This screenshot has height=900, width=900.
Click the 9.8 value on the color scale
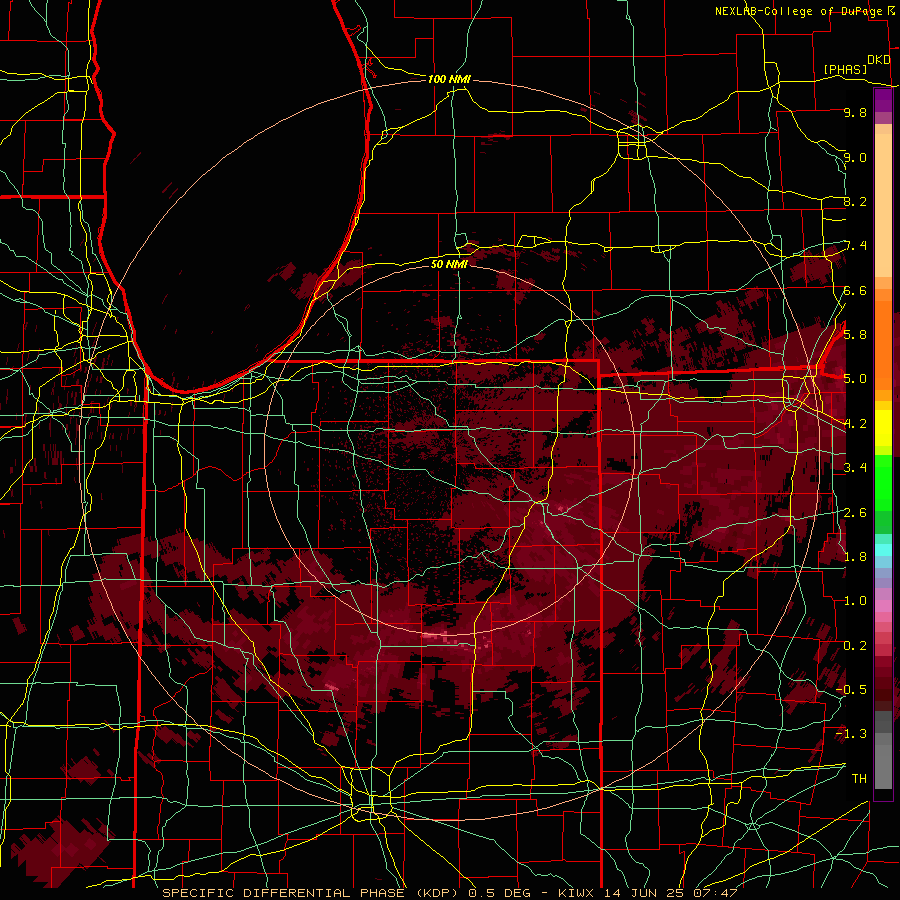pyautogui.click(x=855, y=112)
